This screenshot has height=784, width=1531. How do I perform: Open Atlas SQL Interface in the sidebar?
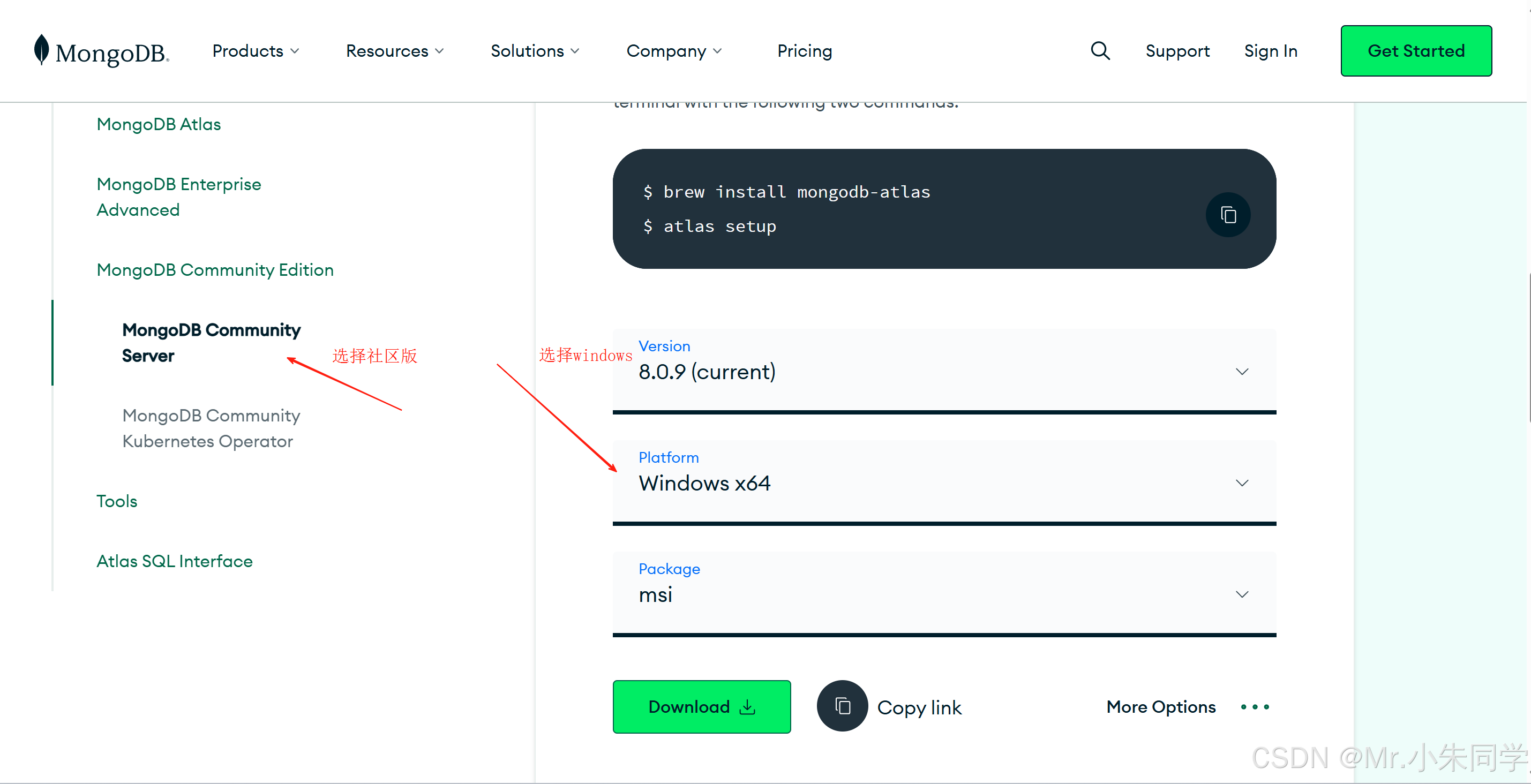click(x=174, y=561)
